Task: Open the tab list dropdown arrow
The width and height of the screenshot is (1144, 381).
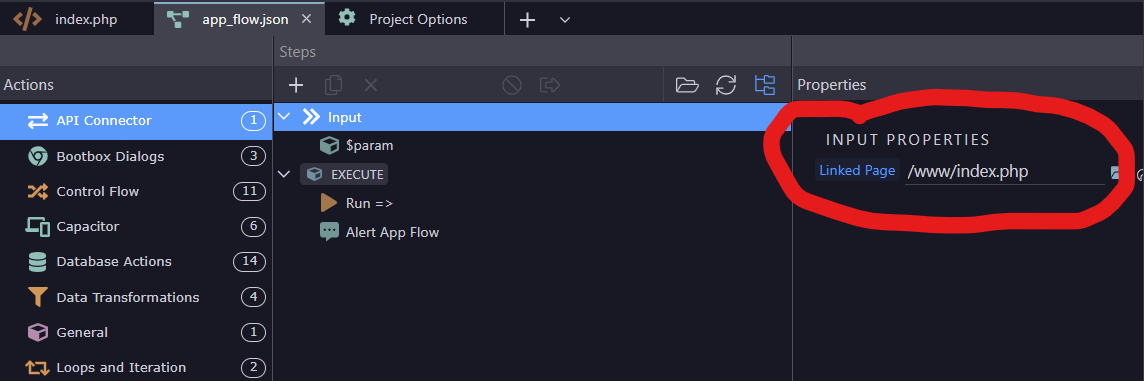Action: point(564,20)
